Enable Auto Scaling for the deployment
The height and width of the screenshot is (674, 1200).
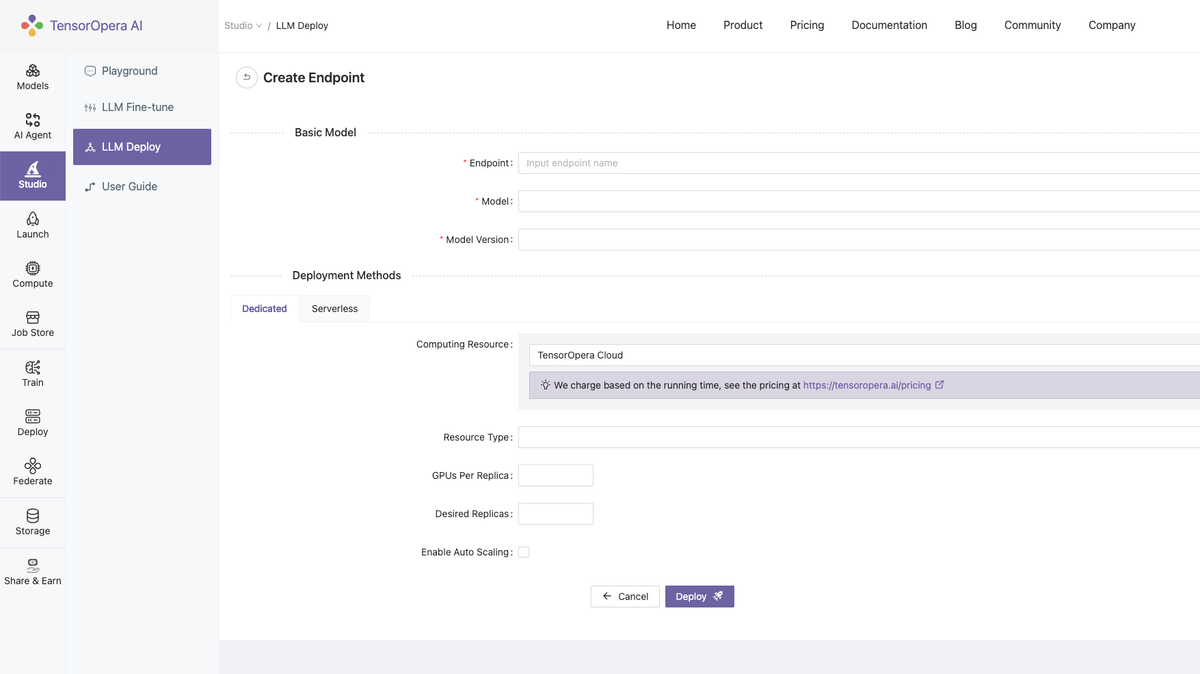point(523,551)
